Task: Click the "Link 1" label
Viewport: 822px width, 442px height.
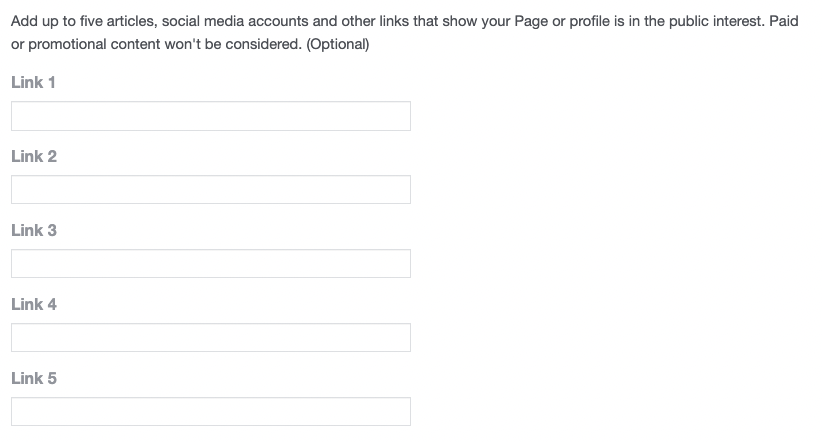Action: [33, 82]
